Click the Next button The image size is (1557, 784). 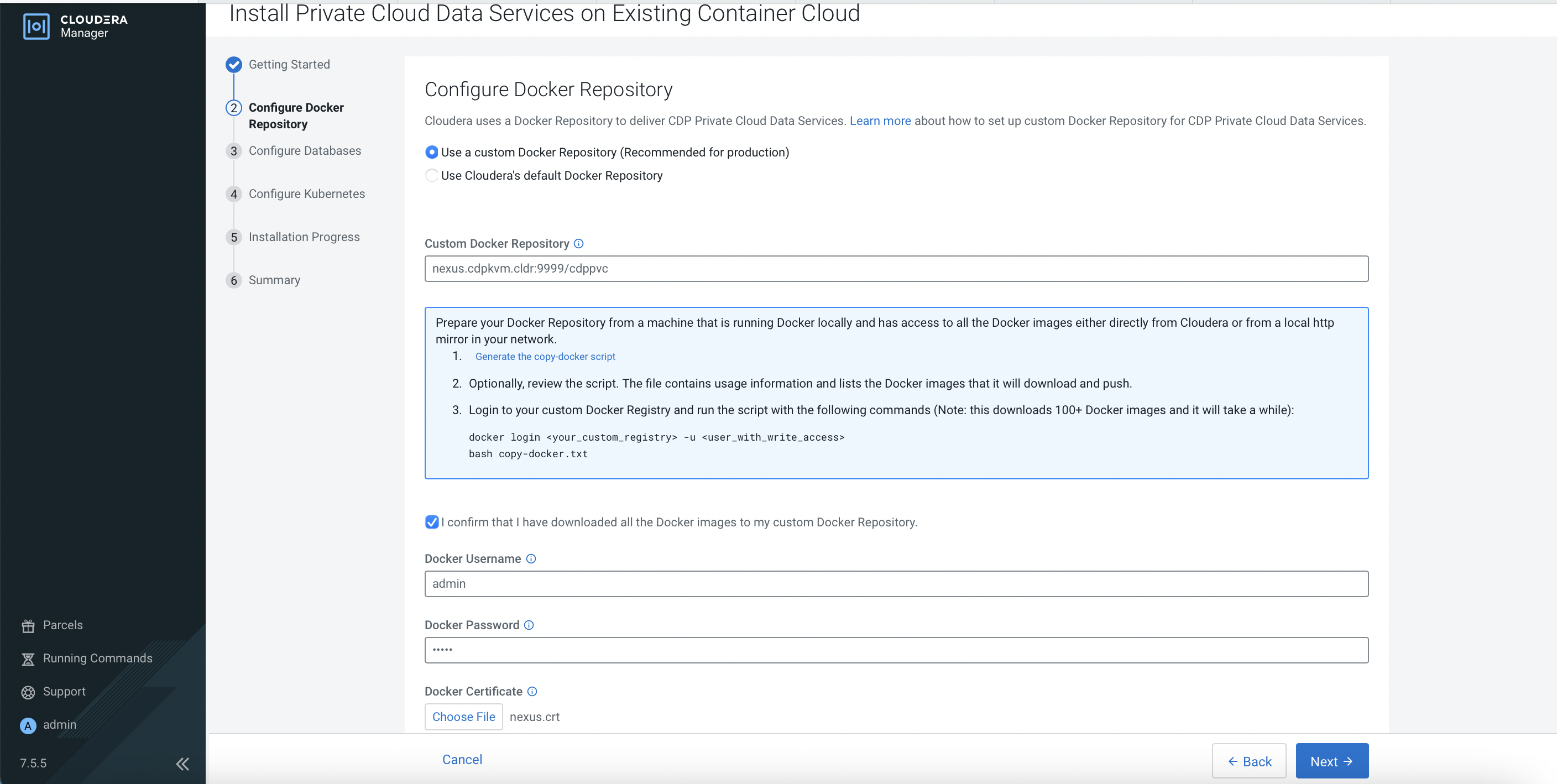pyautogui.click(x=1331, y=761)
